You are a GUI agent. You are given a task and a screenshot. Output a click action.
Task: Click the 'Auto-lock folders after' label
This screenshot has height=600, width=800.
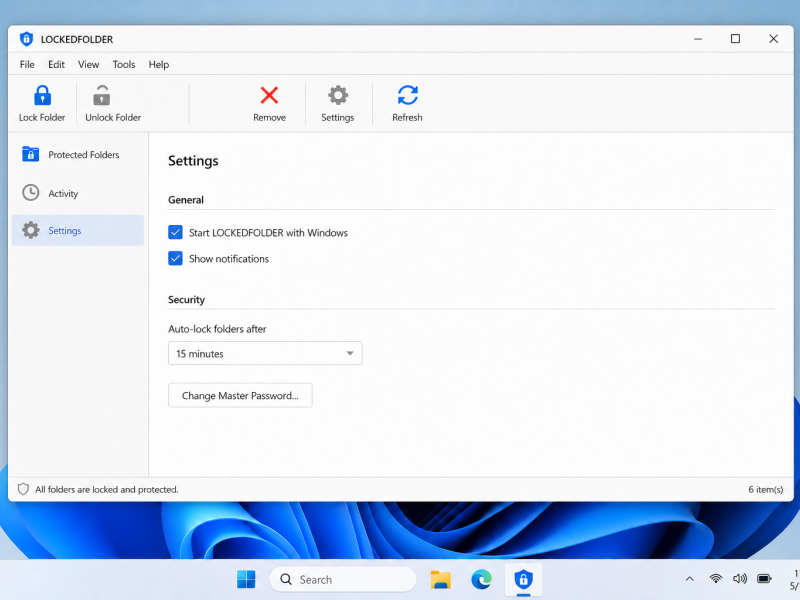217,329
